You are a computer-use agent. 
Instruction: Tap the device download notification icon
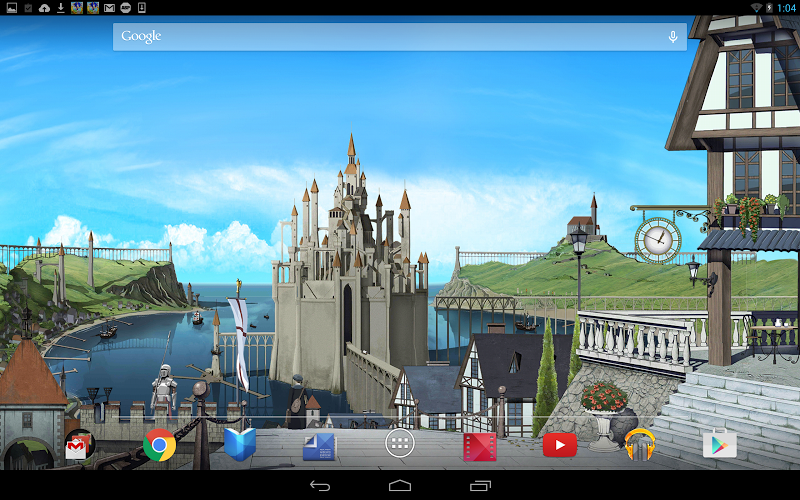click(x=142, y=8)
